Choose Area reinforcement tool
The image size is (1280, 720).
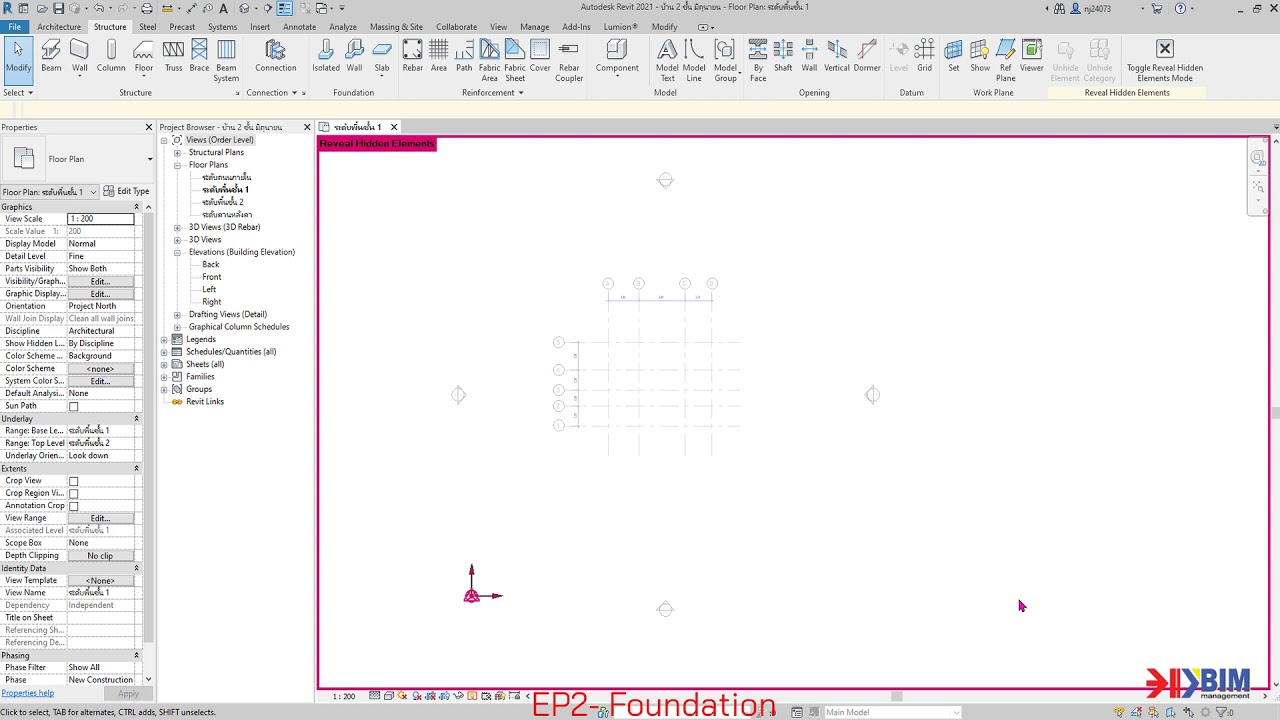coord(438,56)
